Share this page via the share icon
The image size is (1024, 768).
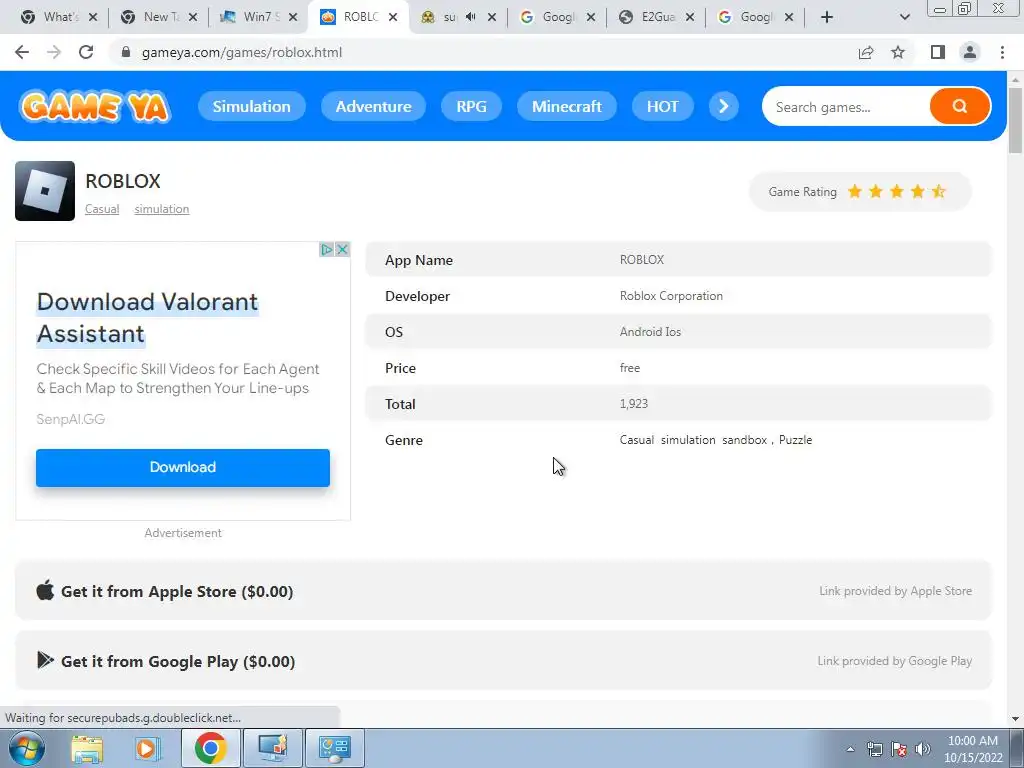click(x=866, y=52)
